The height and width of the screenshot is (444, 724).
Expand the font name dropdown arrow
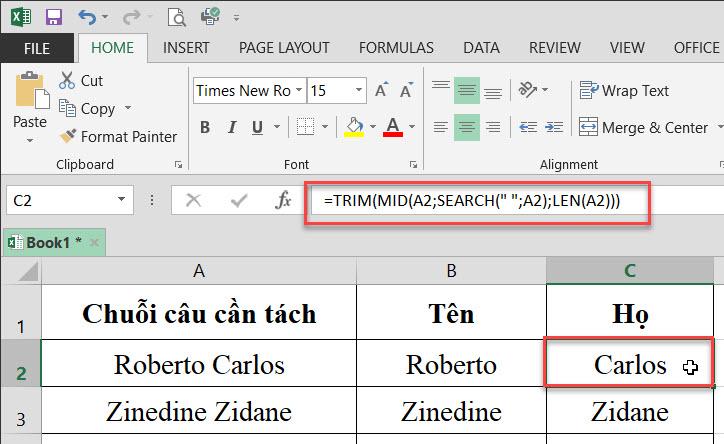click(300, 90)
